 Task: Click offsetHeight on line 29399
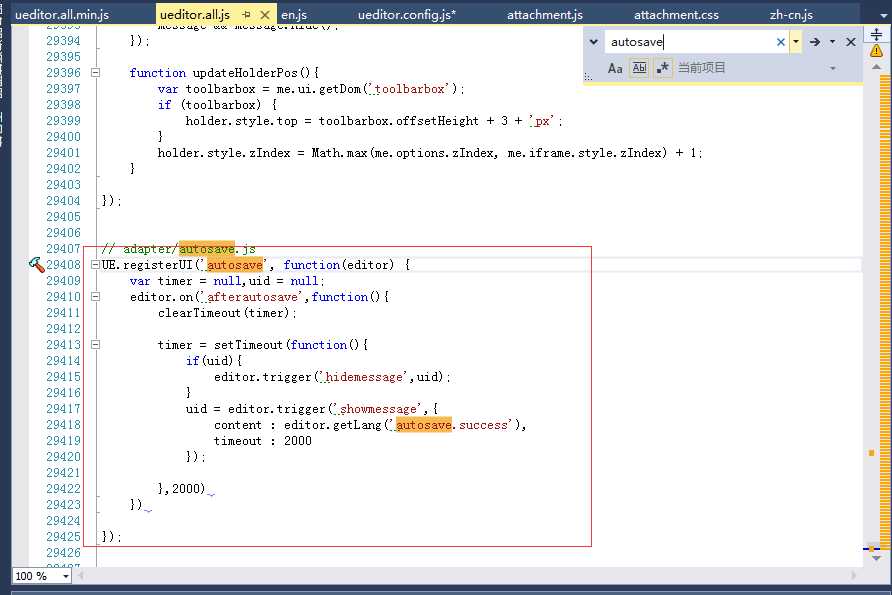pyautogui.click(x=437, y=121)
